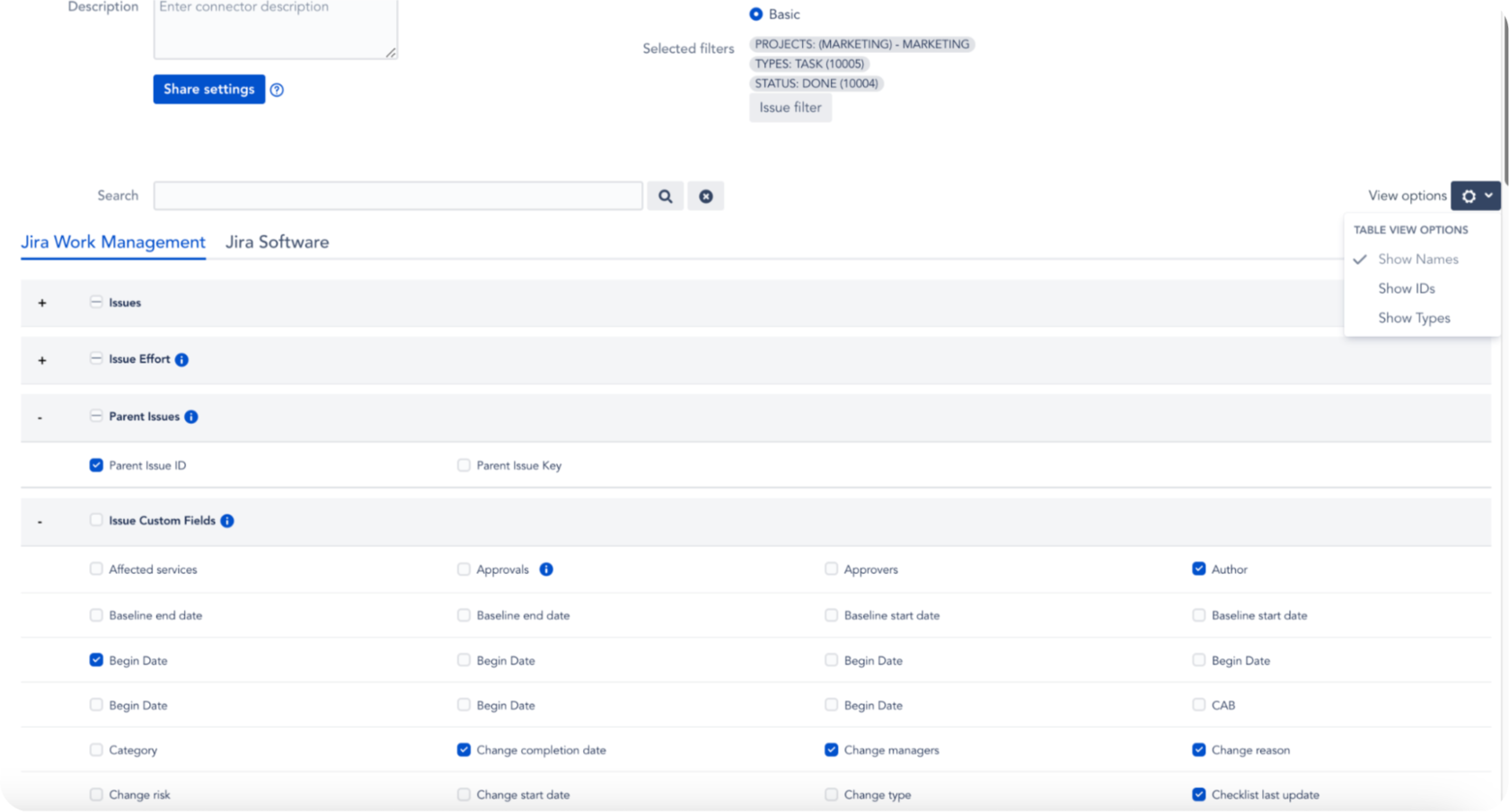Click the Share settings button
Viewport: 1509px width, 812px height.
(208, 89)
